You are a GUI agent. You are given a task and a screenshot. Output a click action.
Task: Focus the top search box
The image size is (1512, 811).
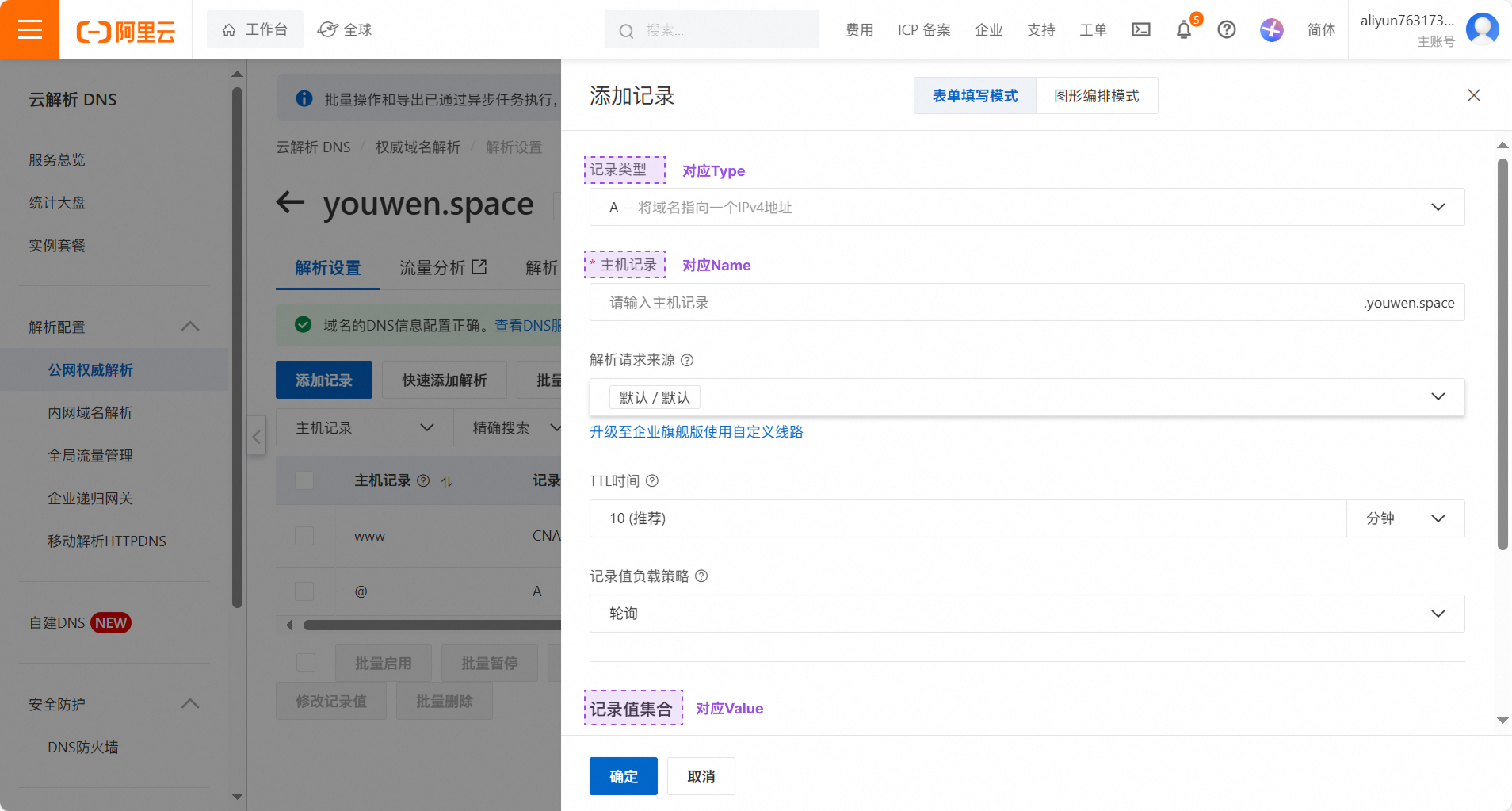(x=712, y=29)
